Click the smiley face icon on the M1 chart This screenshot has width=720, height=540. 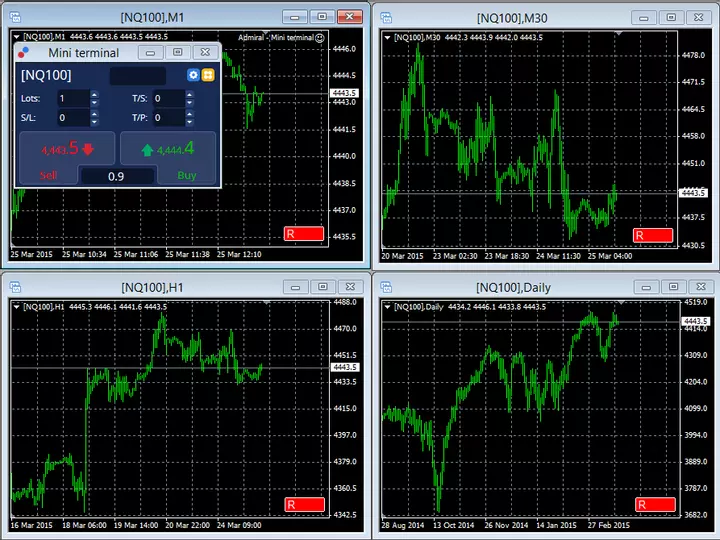point(320,38)
